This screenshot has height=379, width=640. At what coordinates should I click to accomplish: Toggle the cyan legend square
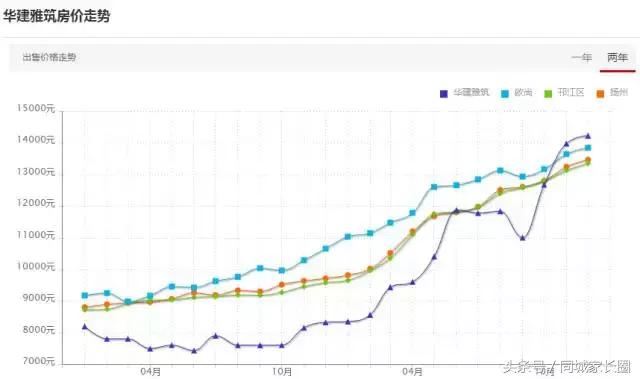(505, 93)
